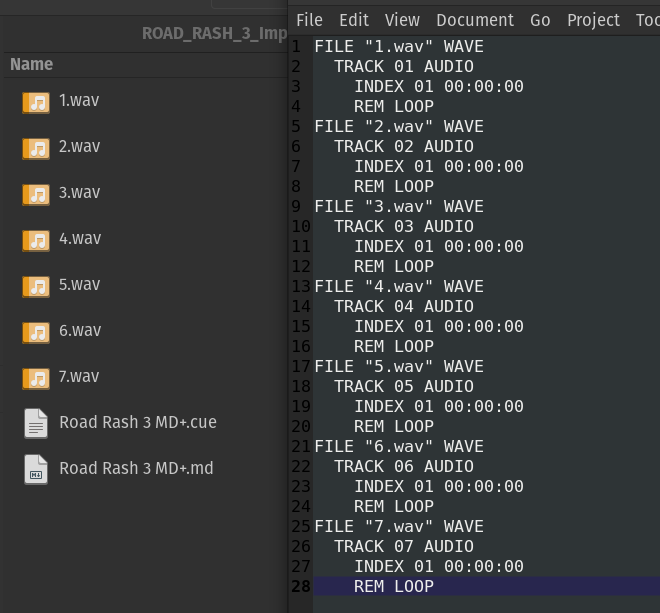Place cursor on TRACK 01 AUDIO line
Screen dimensions: 660x613
[x=404, y=66]
